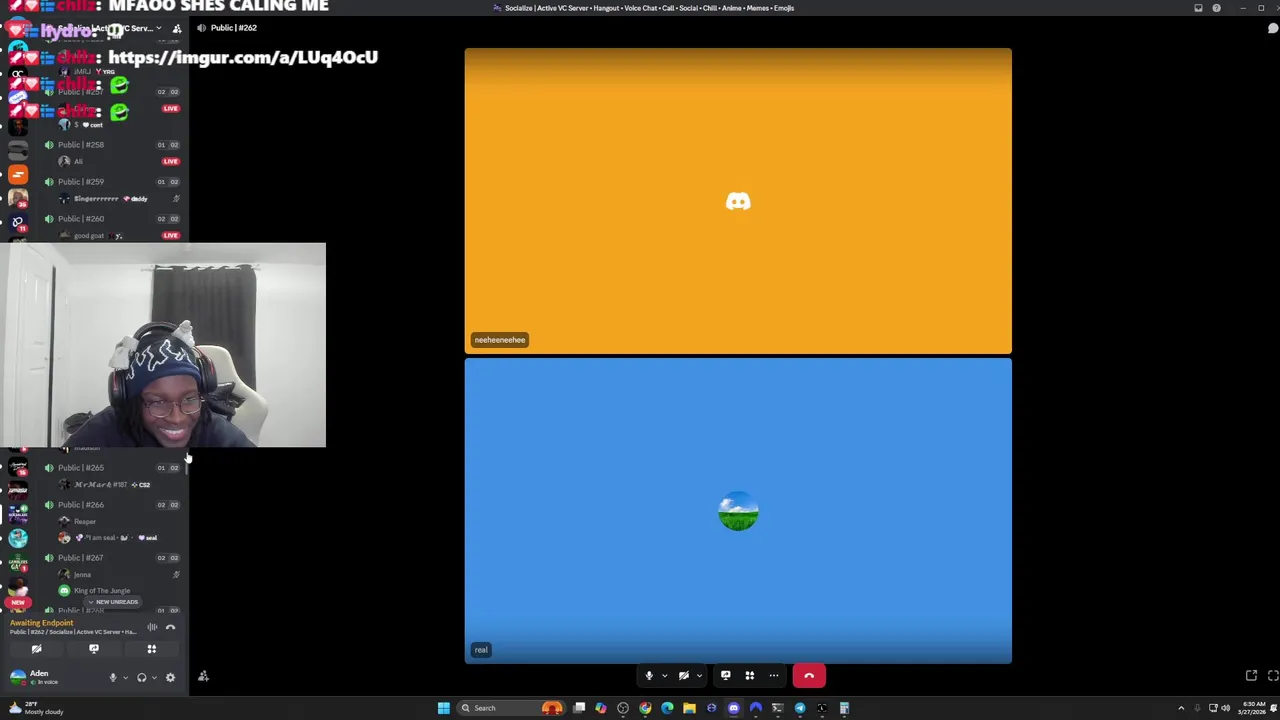The height and width of the screenshot is (720, 1280).
Task: Open Aden's user profile avatar
Action: click(x=18, y=677)
